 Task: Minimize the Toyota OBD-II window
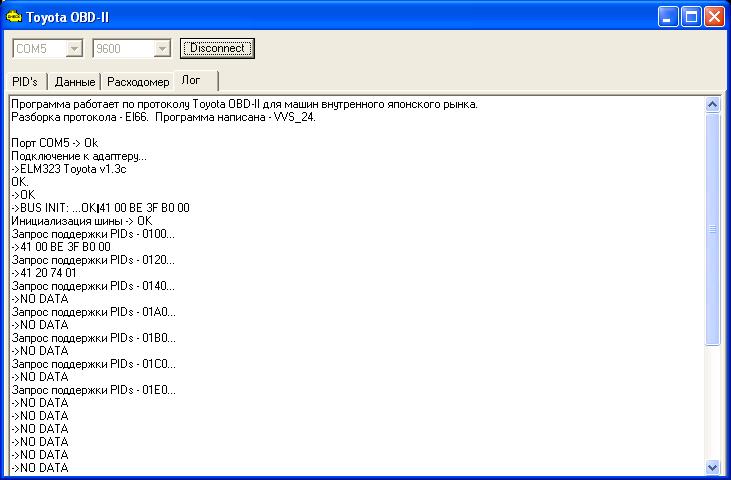pos(668,17)
